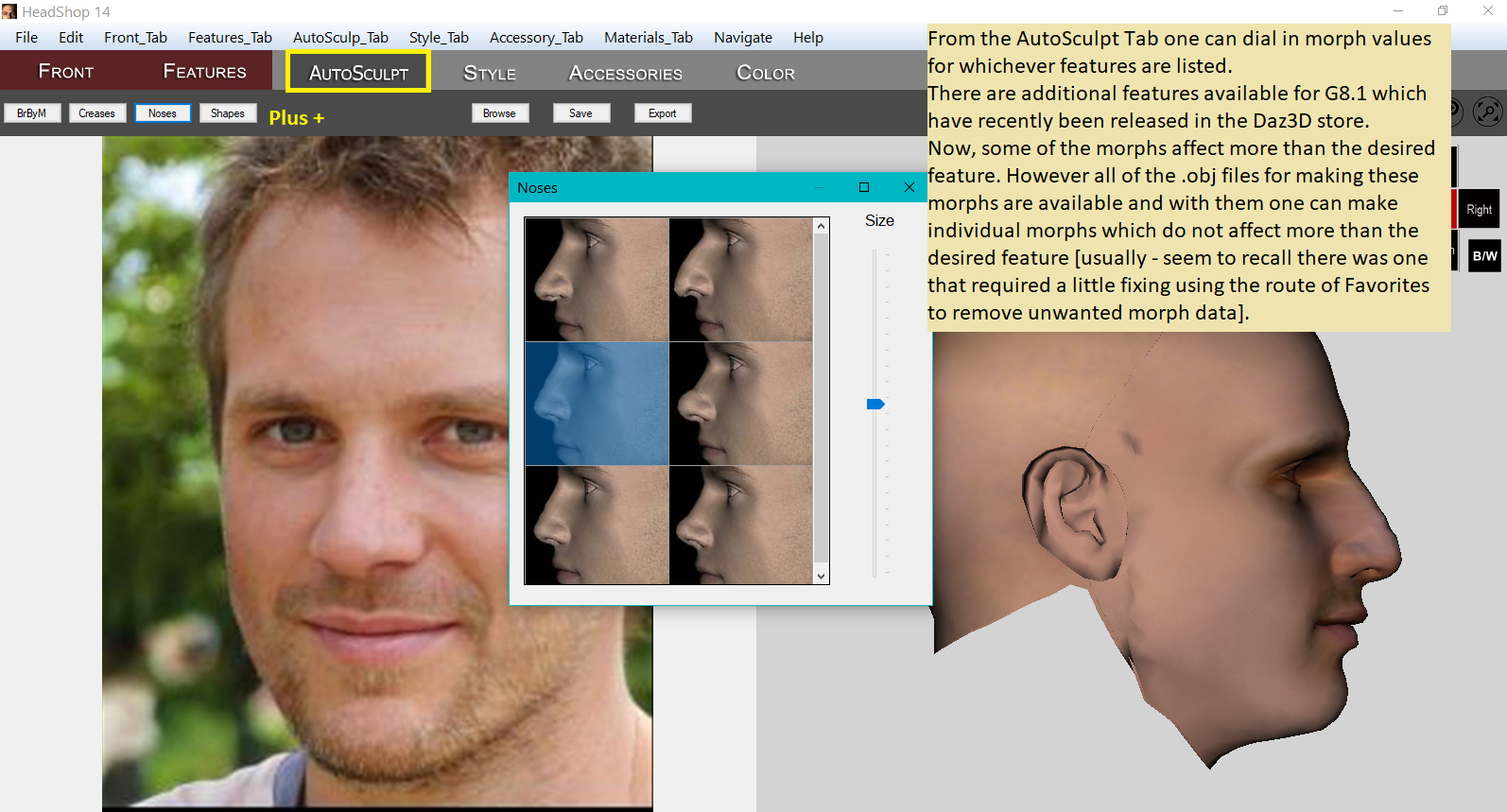1507x812 pixels.
Task: Switch to the Front tab
Action: pos(66,71)
